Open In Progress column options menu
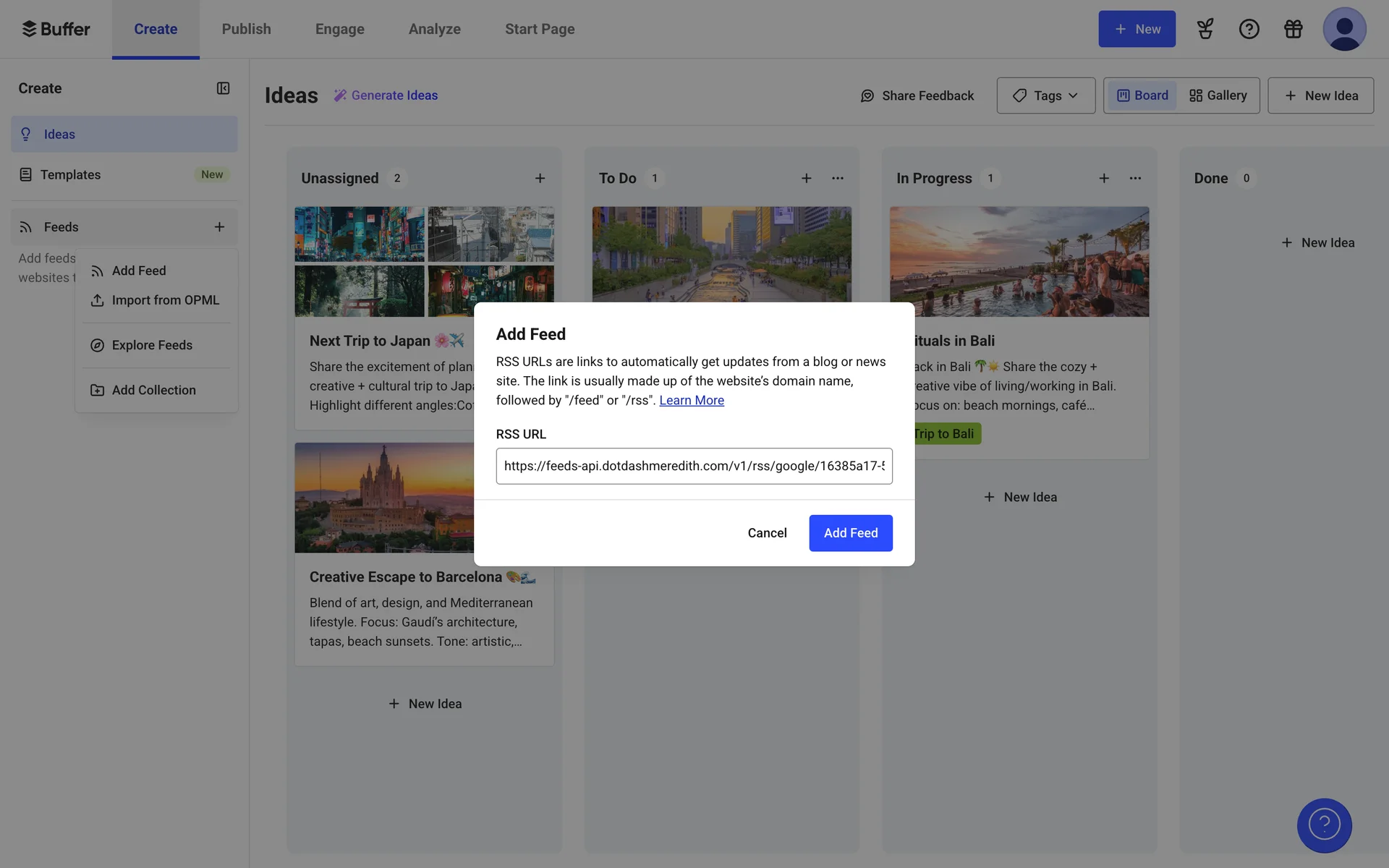 click(x=1134, y=179)
